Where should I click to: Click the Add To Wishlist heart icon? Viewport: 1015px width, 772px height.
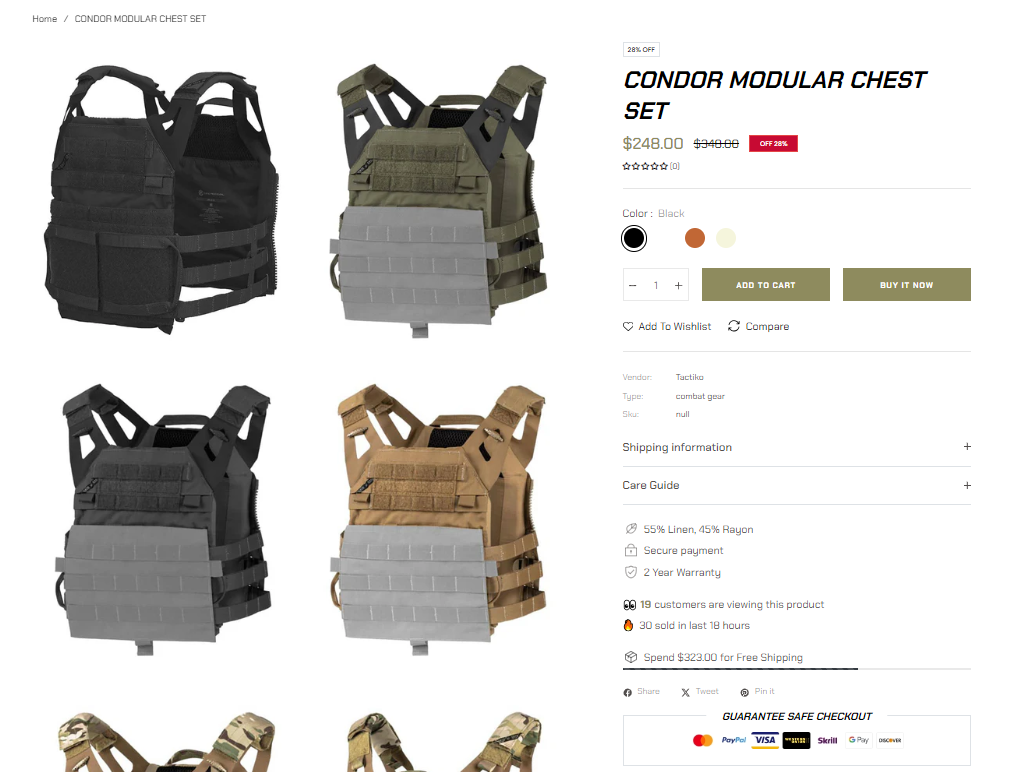[628, 326]
